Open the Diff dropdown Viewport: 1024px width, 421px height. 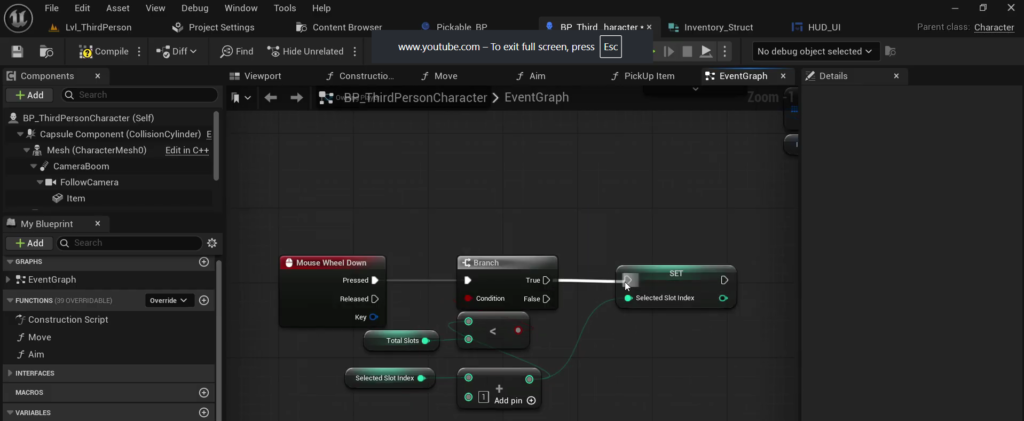[x=176, y=52]
